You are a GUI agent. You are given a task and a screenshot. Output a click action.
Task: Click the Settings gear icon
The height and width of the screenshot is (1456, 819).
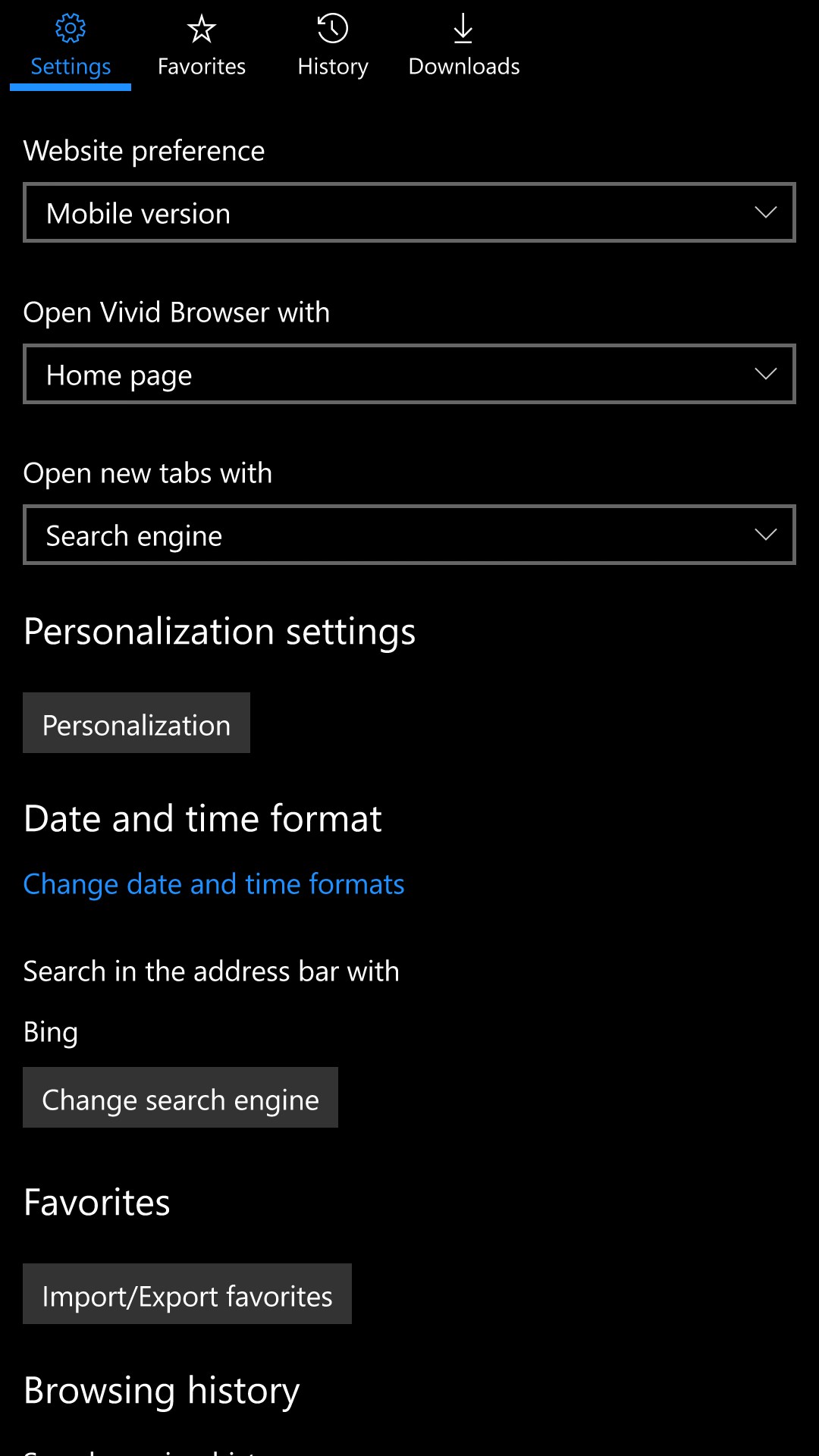tap(71, 29)
